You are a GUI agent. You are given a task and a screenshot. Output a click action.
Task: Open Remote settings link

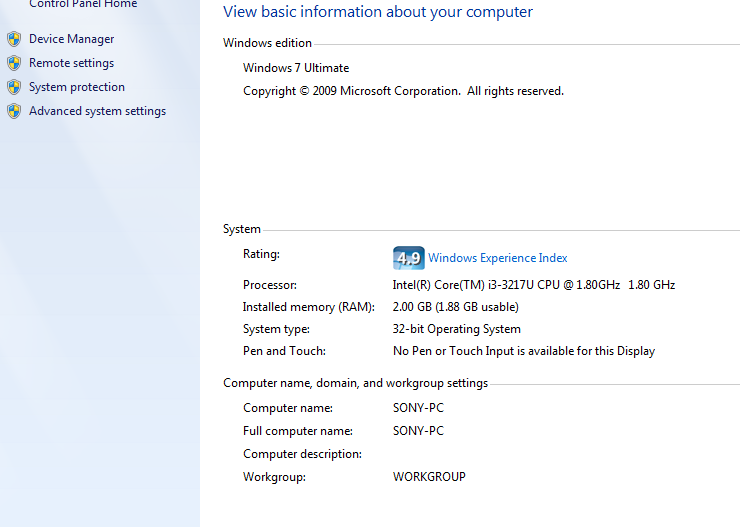[x=71, y=63]
